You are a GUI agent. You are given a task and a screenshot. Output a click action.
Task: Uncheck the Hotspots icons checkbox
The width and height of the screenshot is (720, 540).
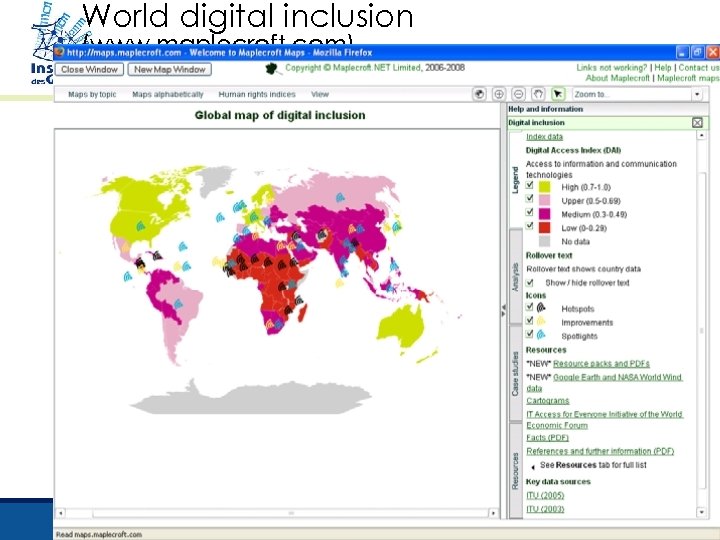529,307
